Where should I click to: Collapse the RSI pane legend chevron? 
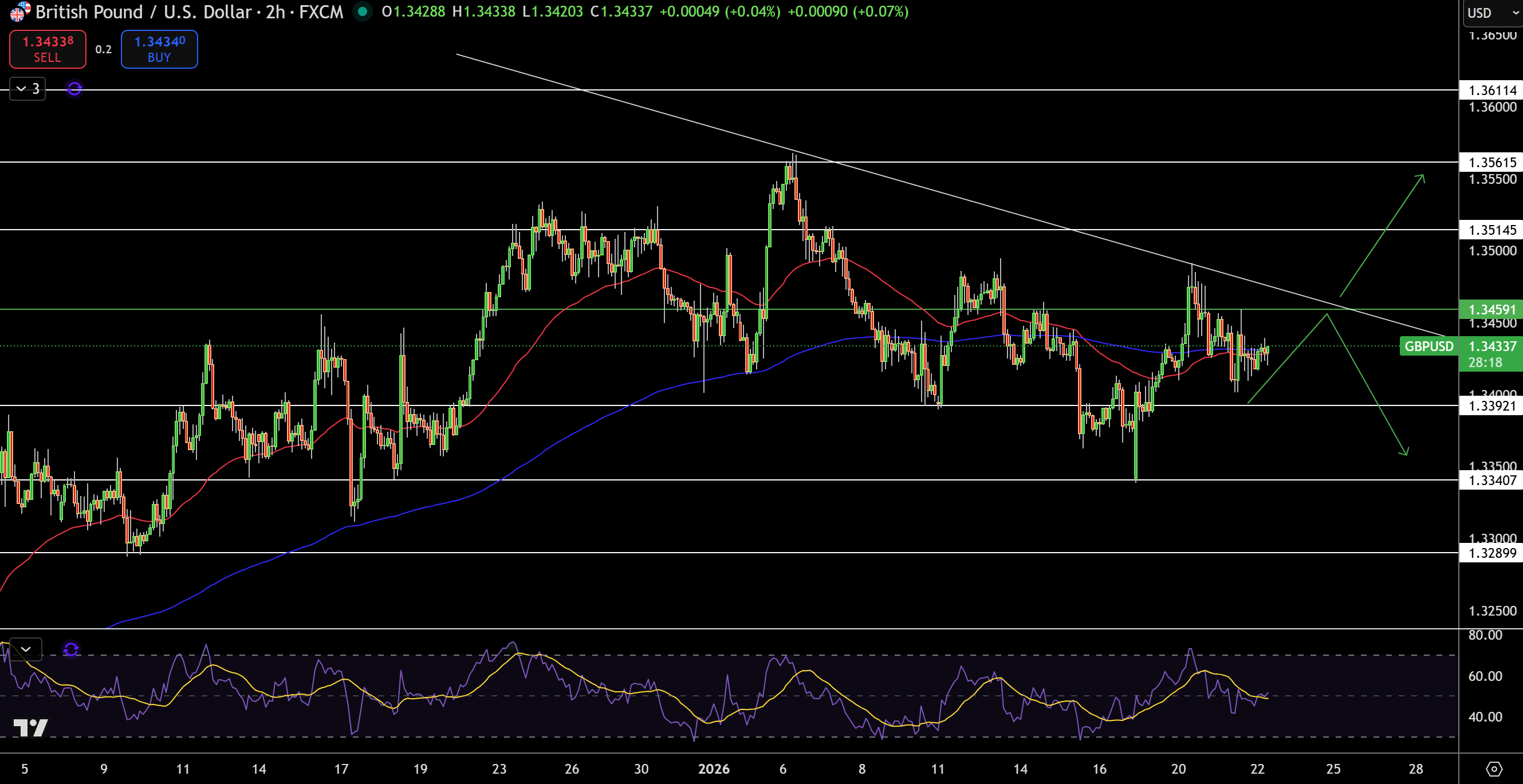25,649
